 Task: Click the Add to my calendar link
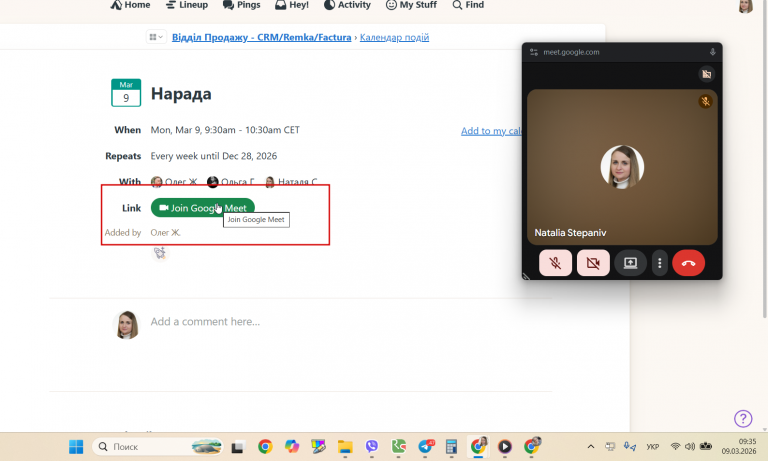[x=491, y=131]
